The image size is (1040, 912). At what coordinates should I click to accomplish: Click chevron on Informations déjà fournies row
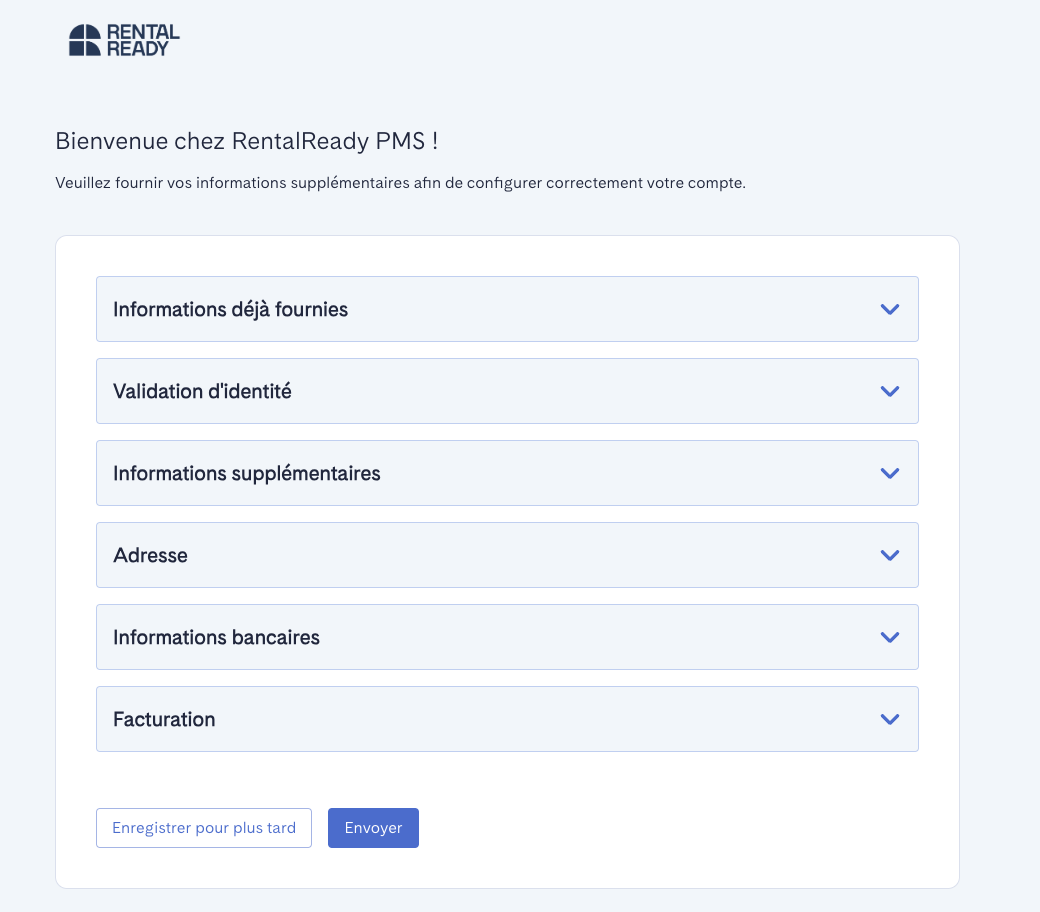click(889, 309)
